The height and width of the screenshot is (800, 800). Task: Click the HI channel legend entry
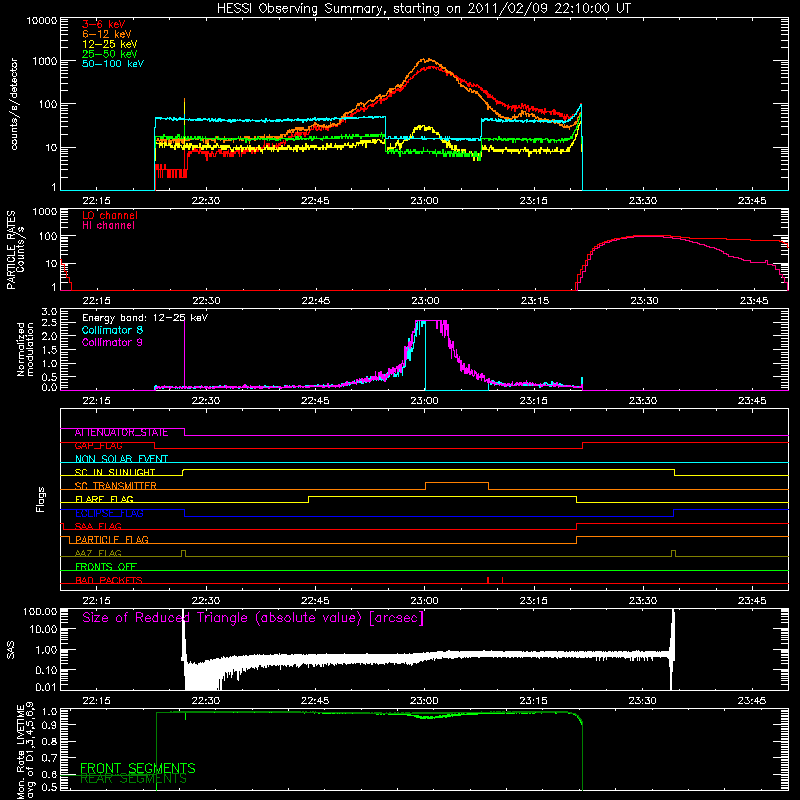tap(108, 226)
